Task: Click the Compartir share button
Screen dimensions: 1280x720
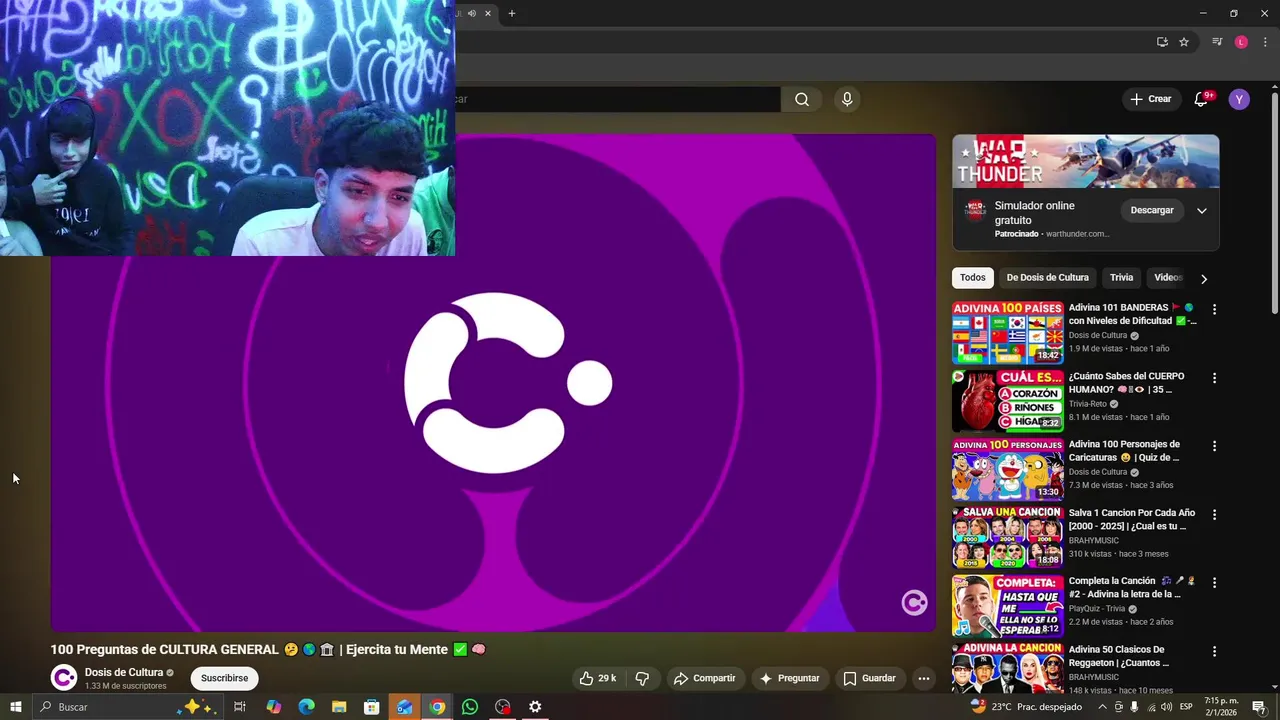Action: click(x=704, y=678)
